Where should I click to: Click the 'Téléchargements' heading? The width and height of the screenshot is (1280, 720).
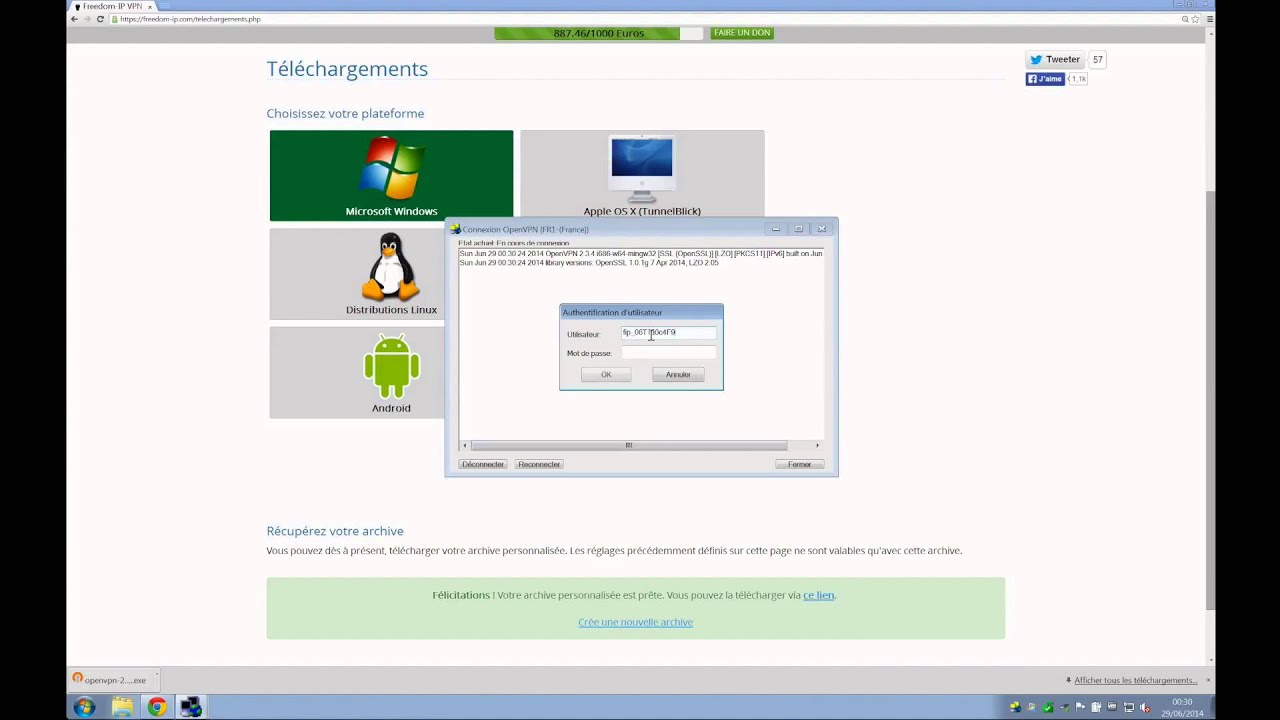pos(347,69)
